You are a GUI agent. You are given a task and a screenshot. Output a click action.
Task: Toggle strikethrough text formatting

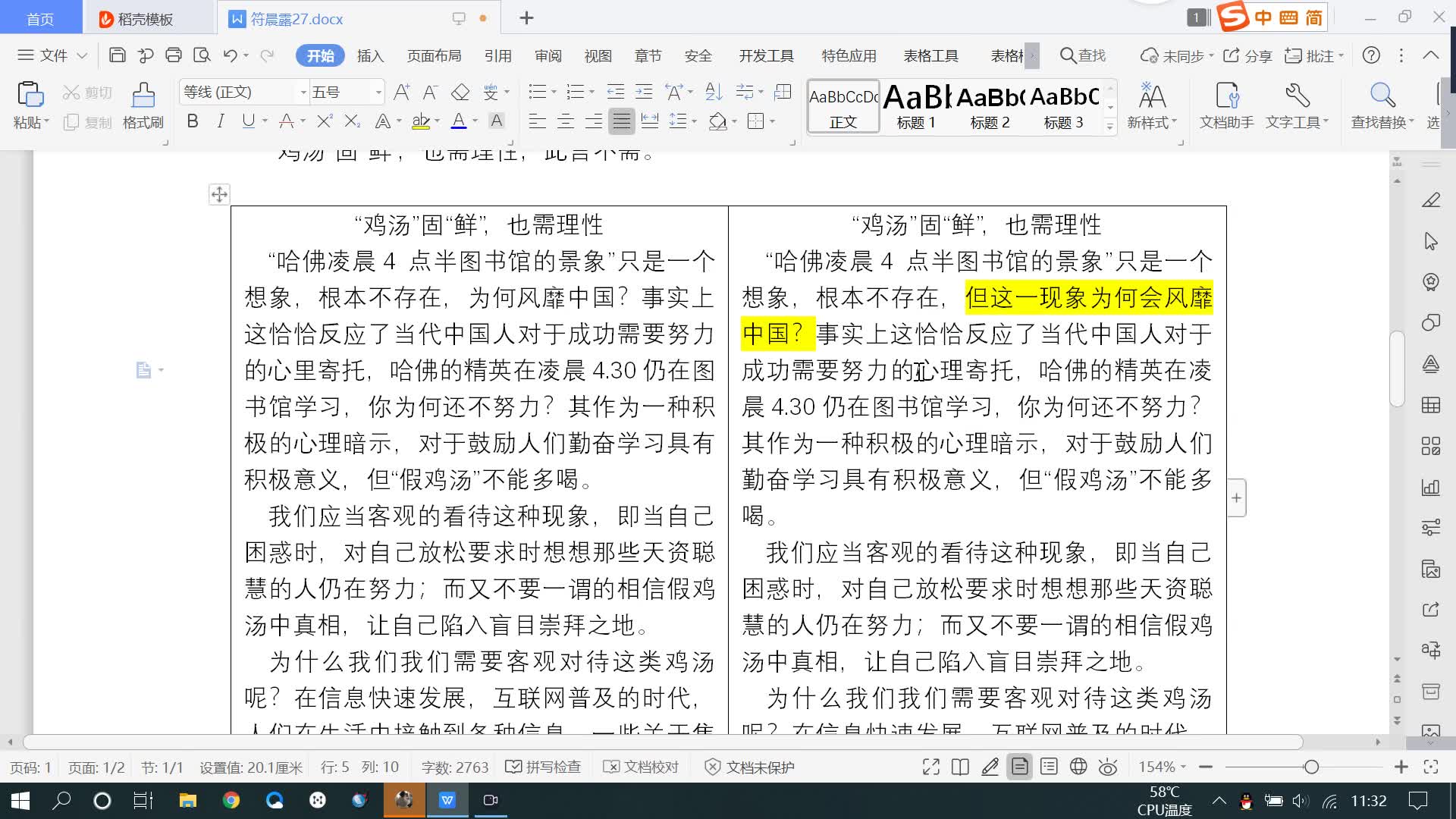click(x=287, y=121)
